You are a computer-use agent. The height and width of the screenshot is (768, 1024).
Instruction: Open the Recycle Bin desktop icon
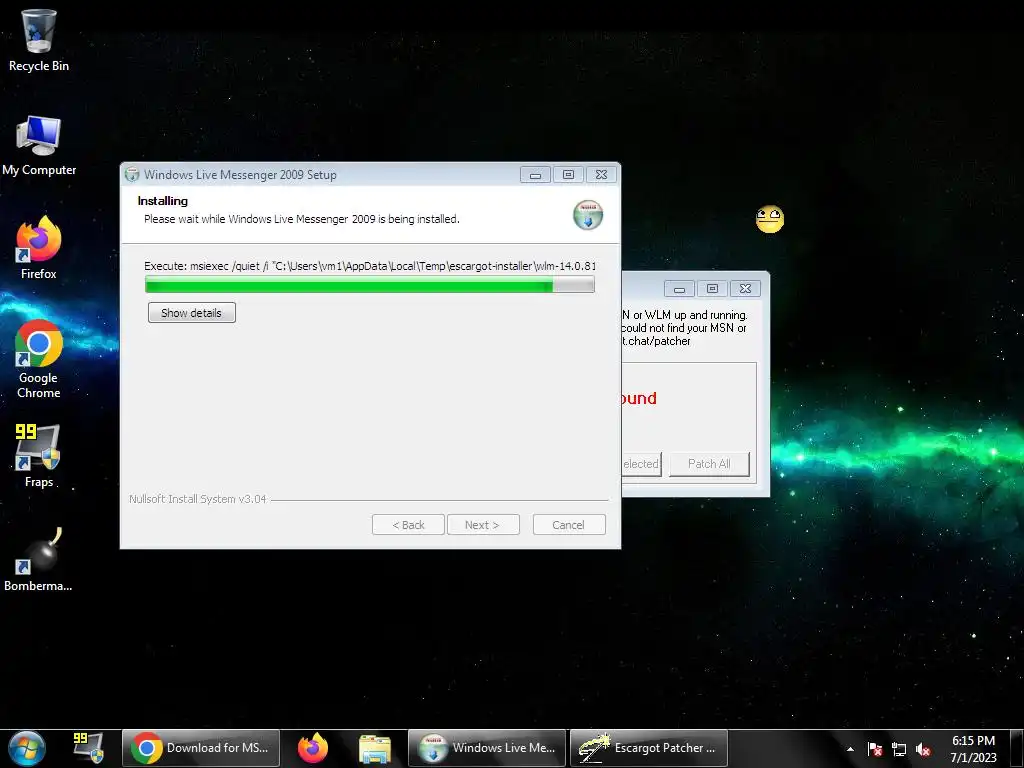(x=39, y=40)
